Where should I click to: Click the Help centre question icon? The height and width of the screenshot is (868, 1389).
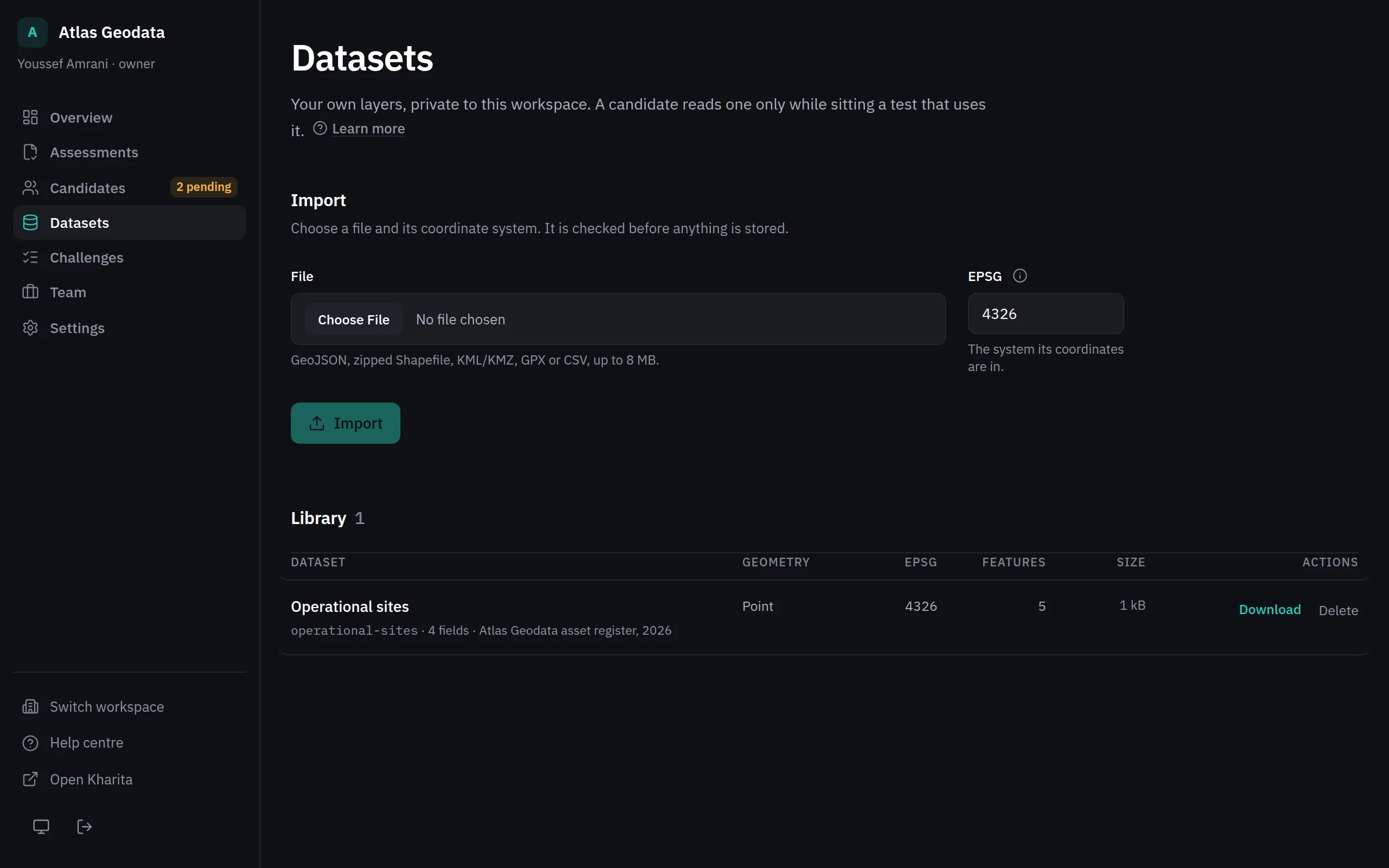(x=30, y=743)
